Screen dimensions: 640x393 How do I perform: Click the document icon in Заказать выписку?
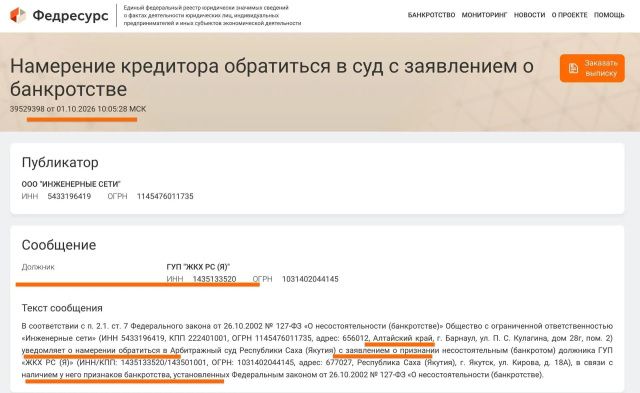(573, 68)
